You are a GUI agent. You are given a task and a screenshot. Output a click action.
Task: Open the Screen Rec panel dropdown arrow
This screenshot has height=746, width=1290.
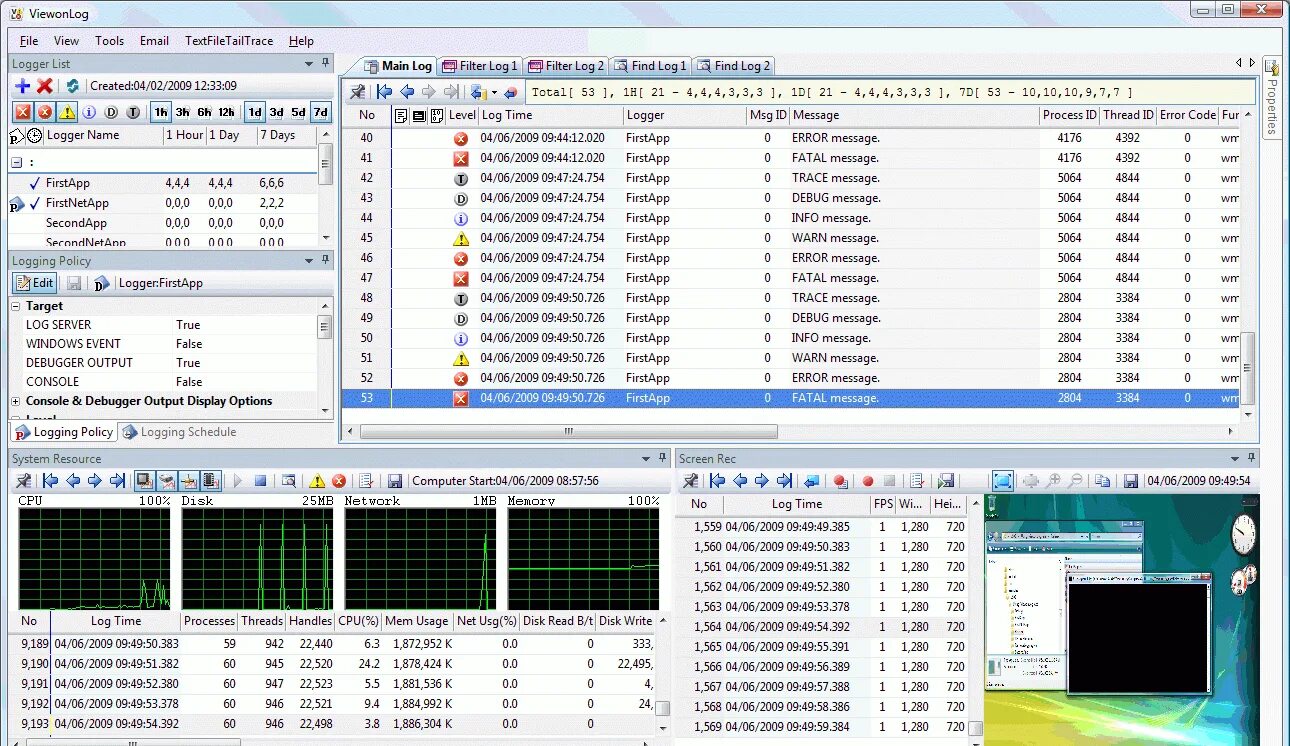click(x=1234, y=459)
